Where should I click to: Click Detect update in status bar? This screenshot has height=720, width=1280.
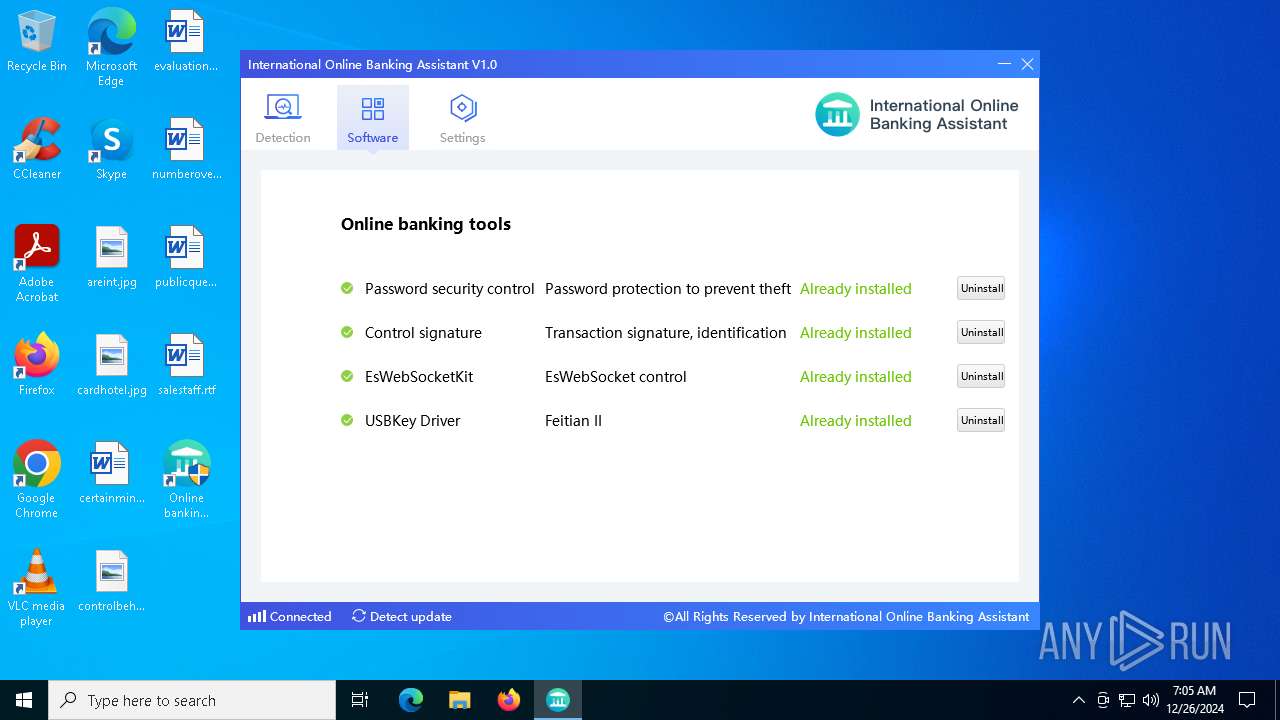pyautogui.click(x=402, y=616)
